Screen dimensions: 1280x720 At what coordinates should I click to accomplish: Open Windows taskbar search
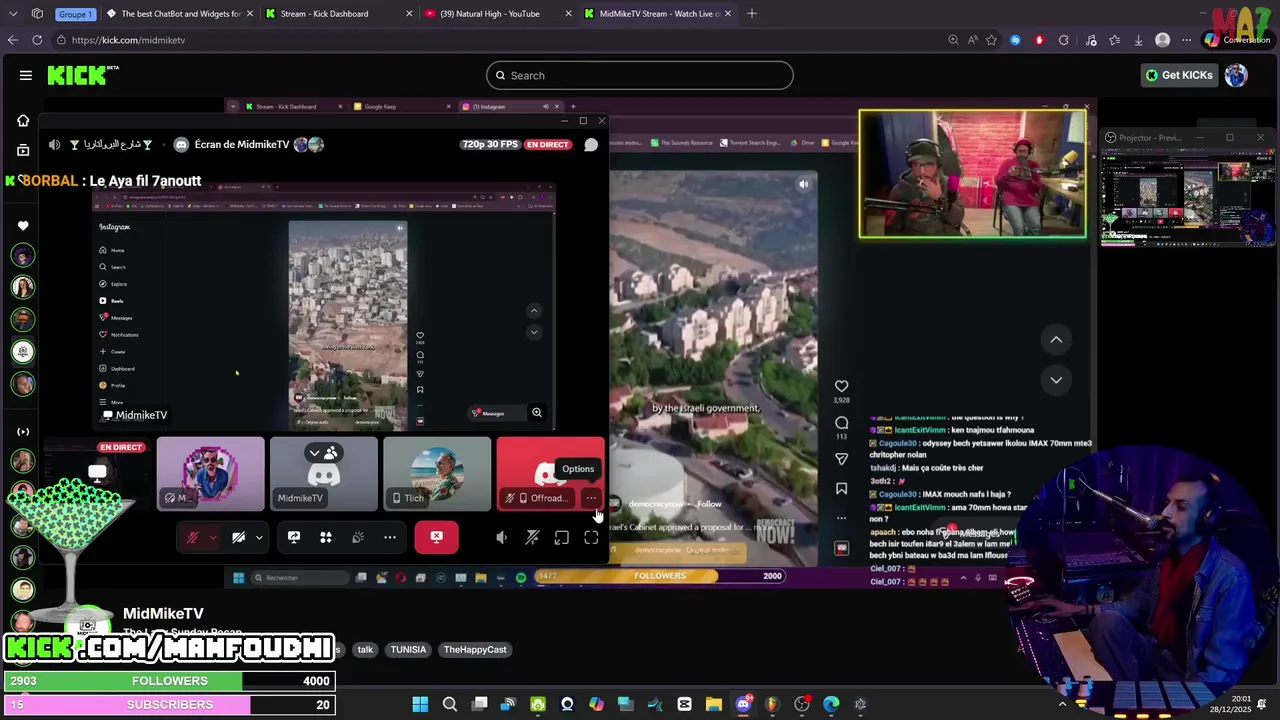click(x=450, y=704)
